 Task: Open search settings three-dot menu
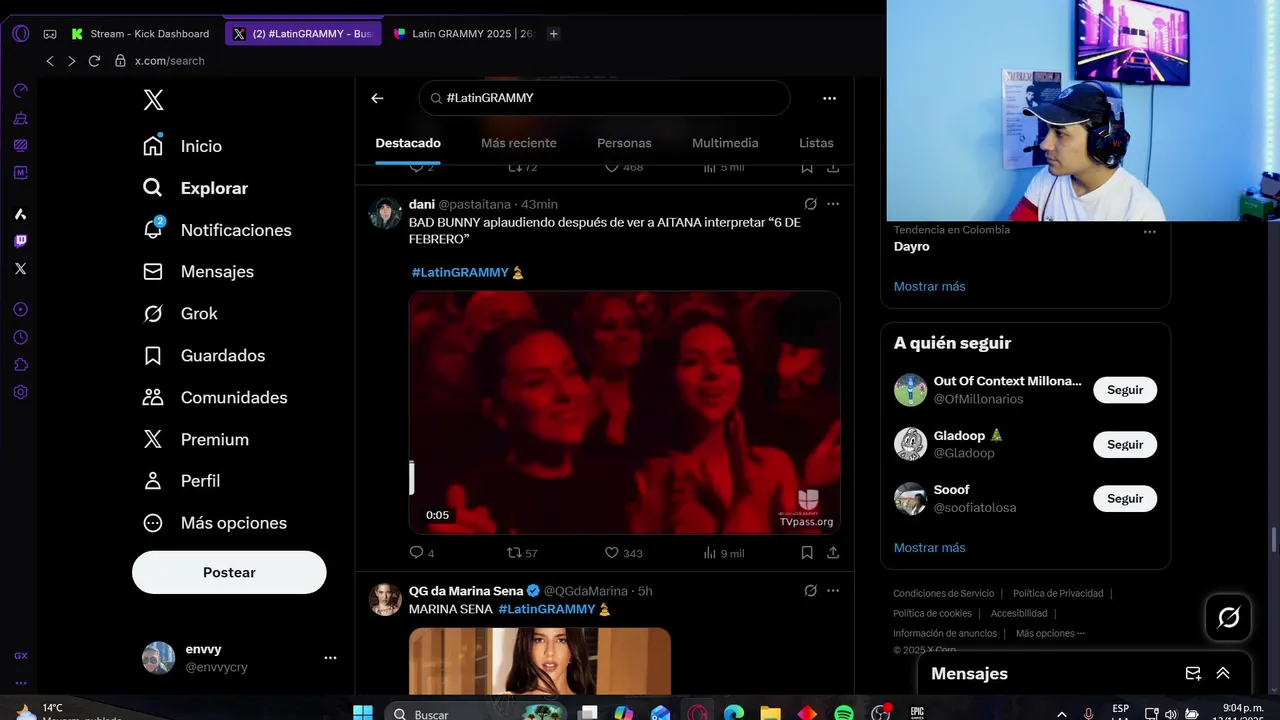tap(829, 98)
